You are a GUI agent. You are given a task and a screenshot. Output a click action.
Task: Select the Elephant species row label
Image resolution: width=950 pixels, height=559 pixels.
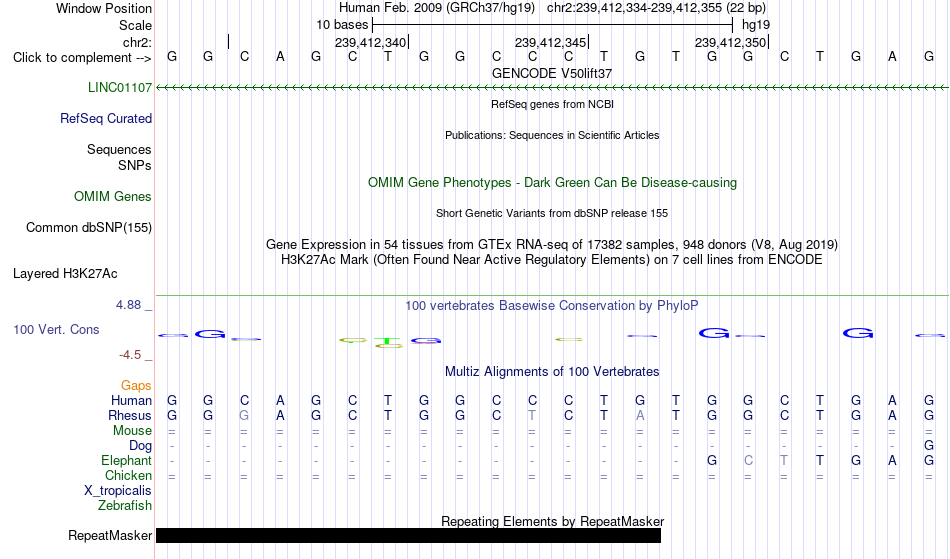pos(126,461)
